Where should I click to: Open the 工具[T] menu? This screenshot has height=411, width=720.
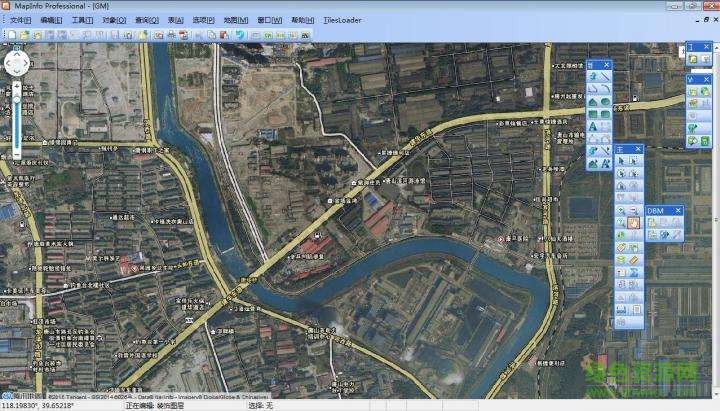(x=82, y=20)
